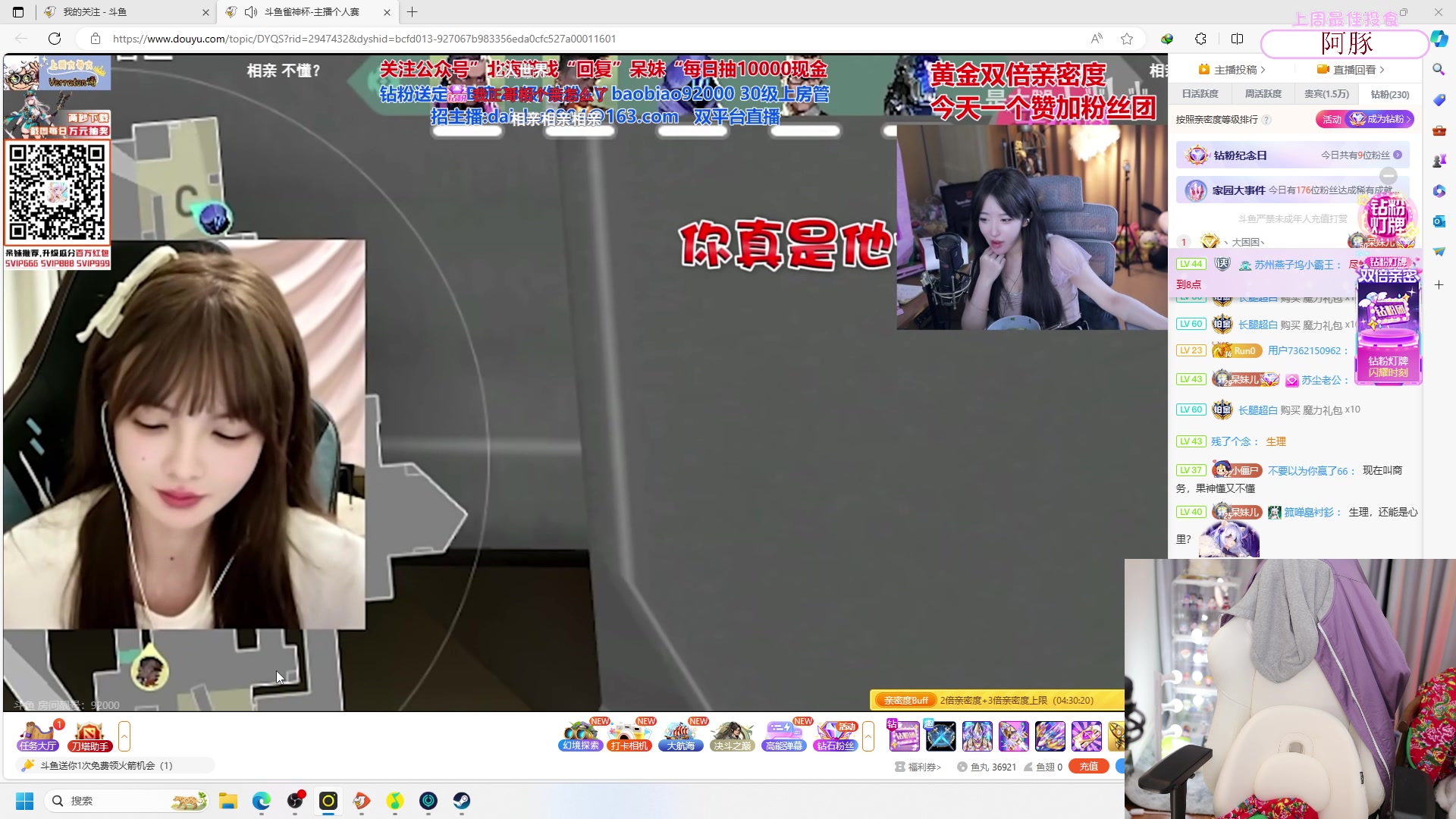Open the tab actions menu button
The width and height of the screenshot is (1456, 819).
pyautogui.click(x=18, y=12)
